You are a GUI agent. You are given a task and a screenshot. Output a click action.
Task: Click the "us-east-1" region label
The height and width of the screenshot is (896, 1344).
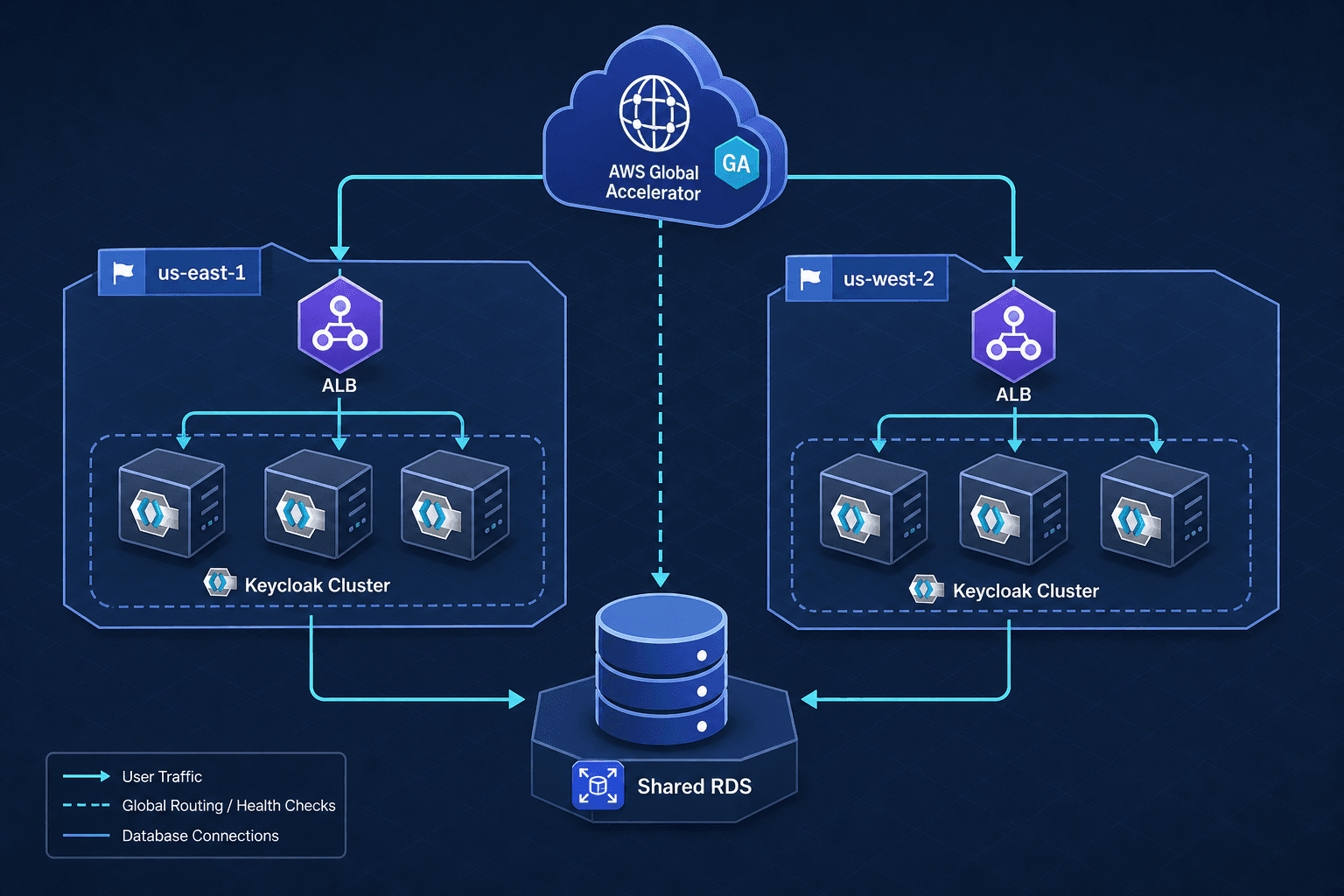(x=201, y=273)
